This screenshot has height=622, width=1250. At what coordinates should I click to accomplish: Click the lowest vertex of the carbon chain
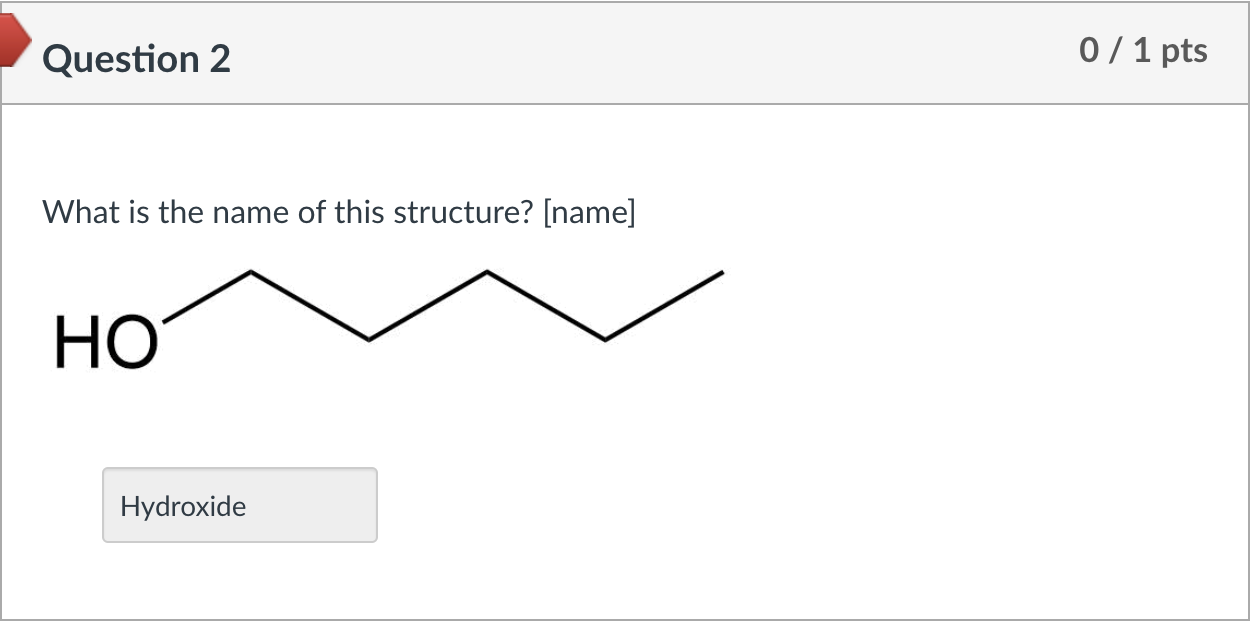(x=368, y=340)
